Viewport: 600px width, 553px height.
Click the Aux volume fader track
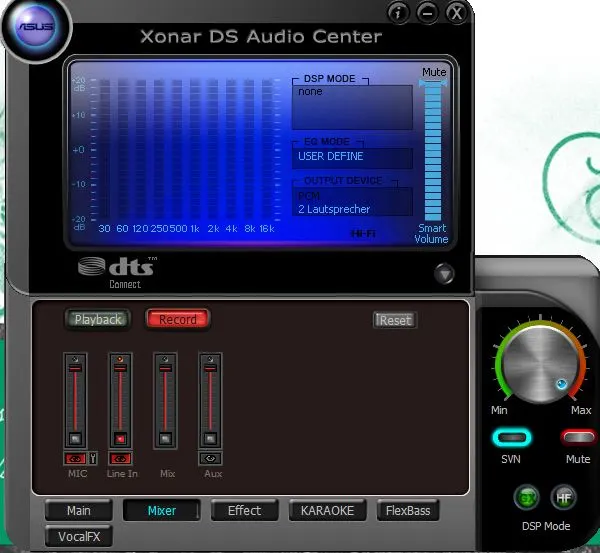click(211, 400)
